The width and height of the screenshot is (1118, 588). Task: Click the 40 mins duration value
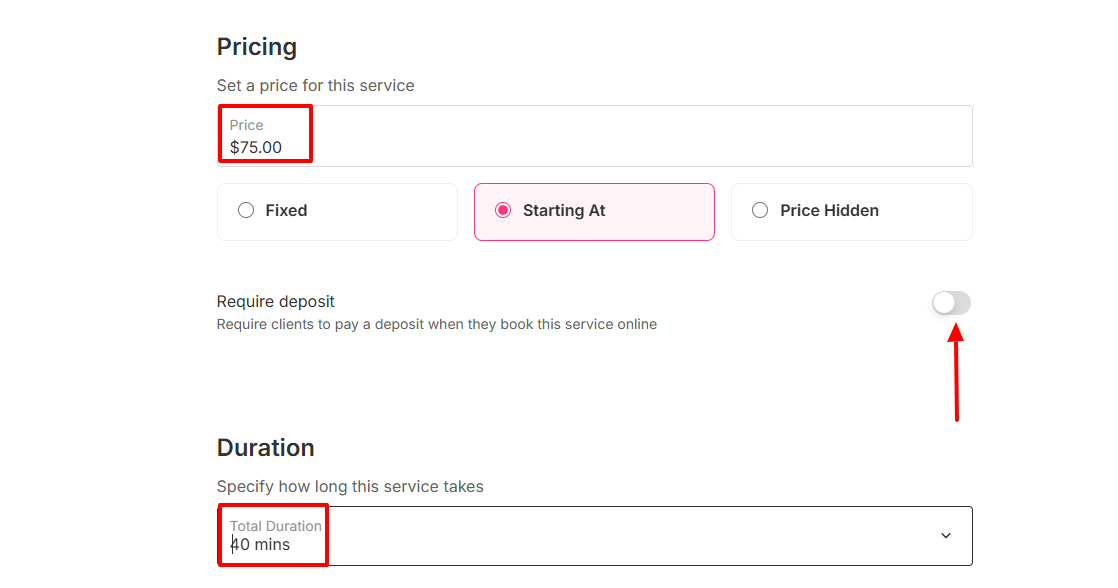(260, 545)
